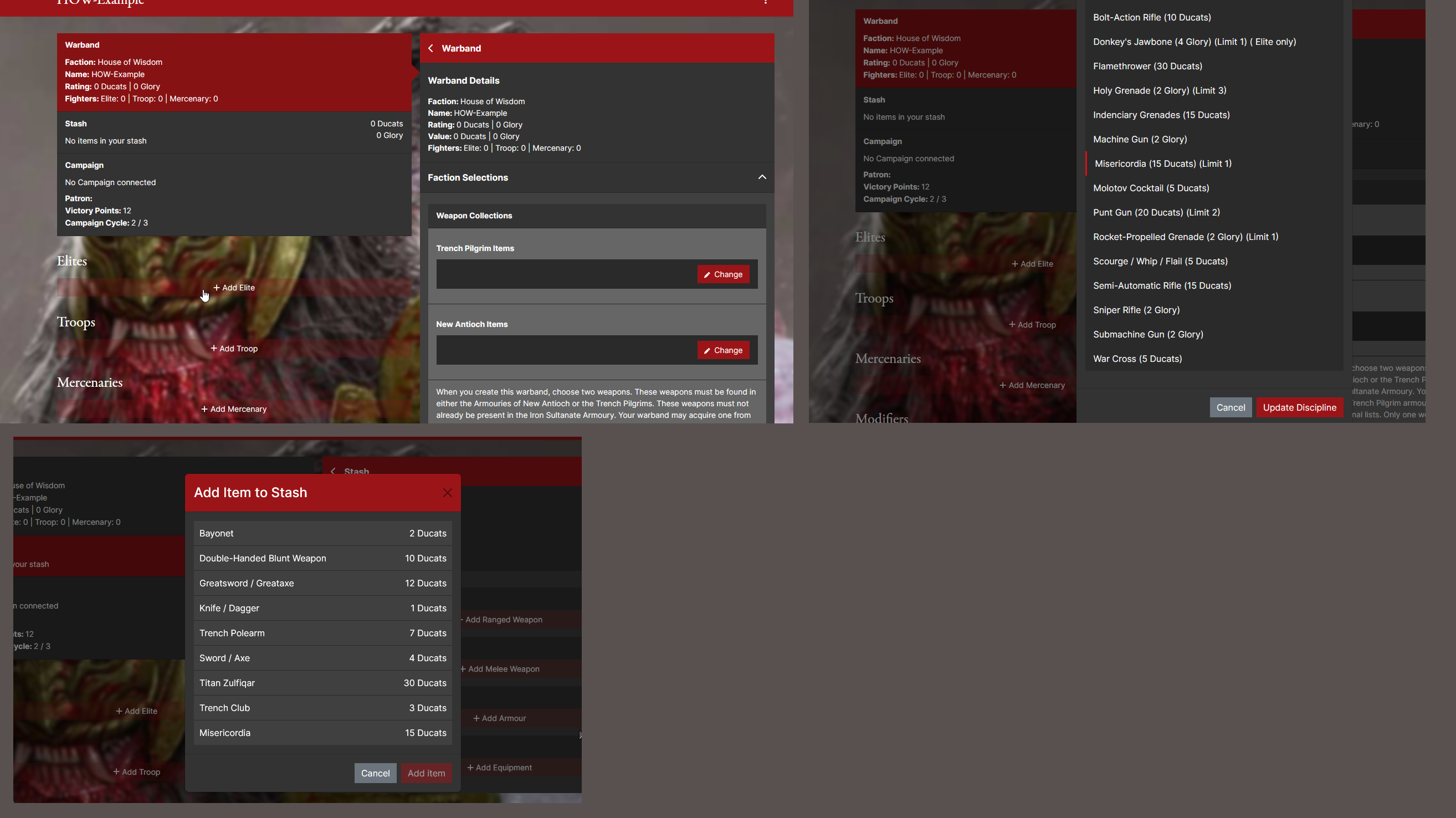Click Add Troop in top-right dimmed view

pyautogui.click(x=1032, y=325)
